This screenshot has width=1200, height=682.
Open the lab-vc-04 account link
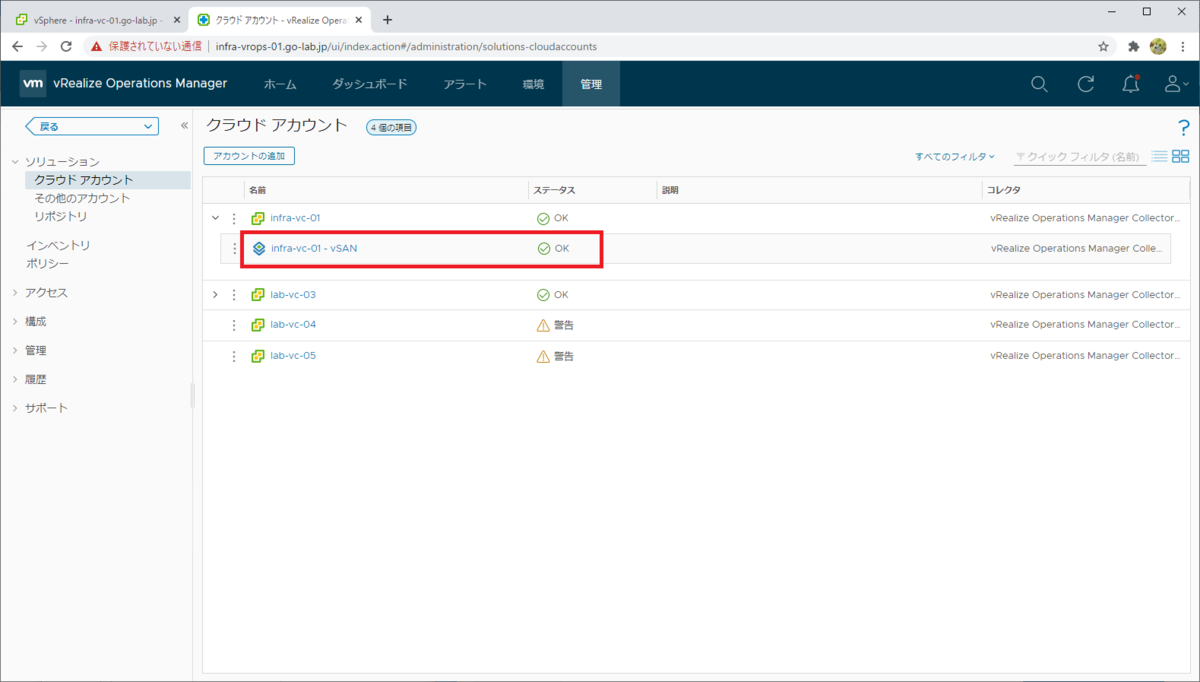pos(293,325)
